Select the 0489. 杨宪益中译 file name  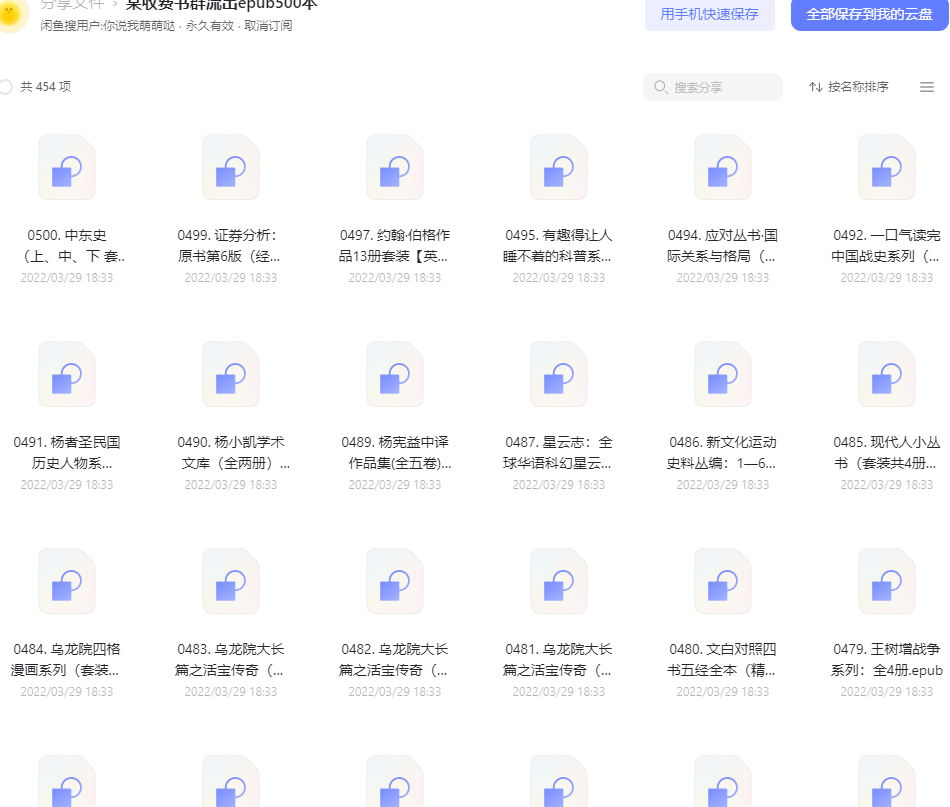pyautogui.click(x=396, y=453)
